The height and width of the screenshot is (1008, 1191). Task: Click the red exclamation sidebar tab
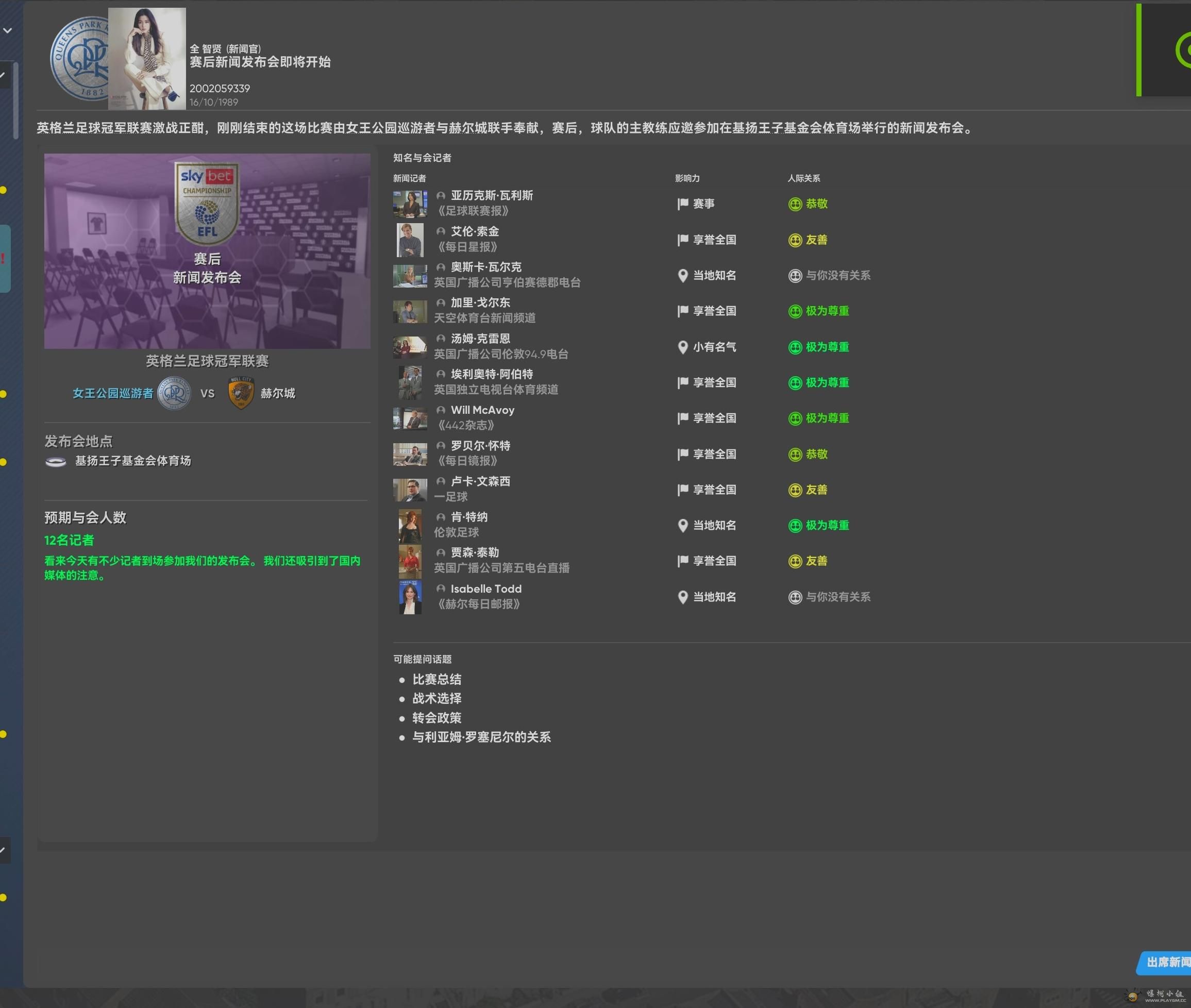5,258
